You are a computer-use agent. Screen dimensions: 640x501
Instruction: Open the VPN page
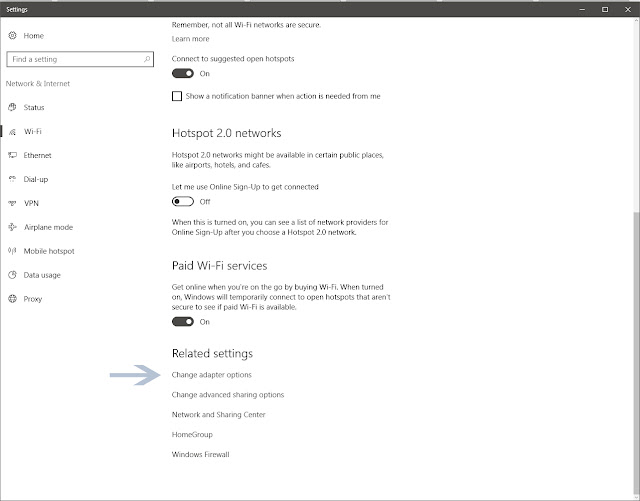pyautogui.click(x=31, y=203)
